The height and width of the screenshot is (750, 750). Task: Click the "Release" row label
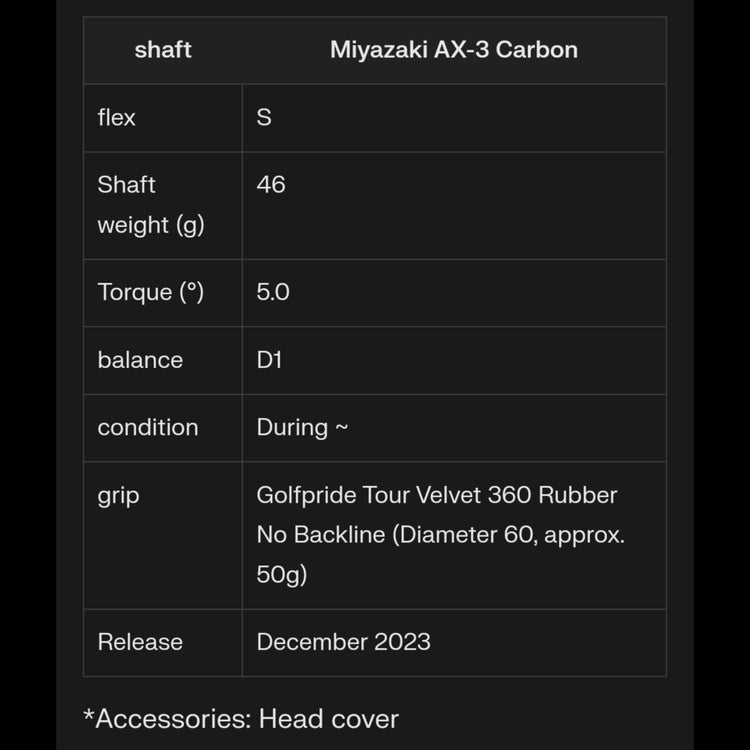(x=140, y=642)
